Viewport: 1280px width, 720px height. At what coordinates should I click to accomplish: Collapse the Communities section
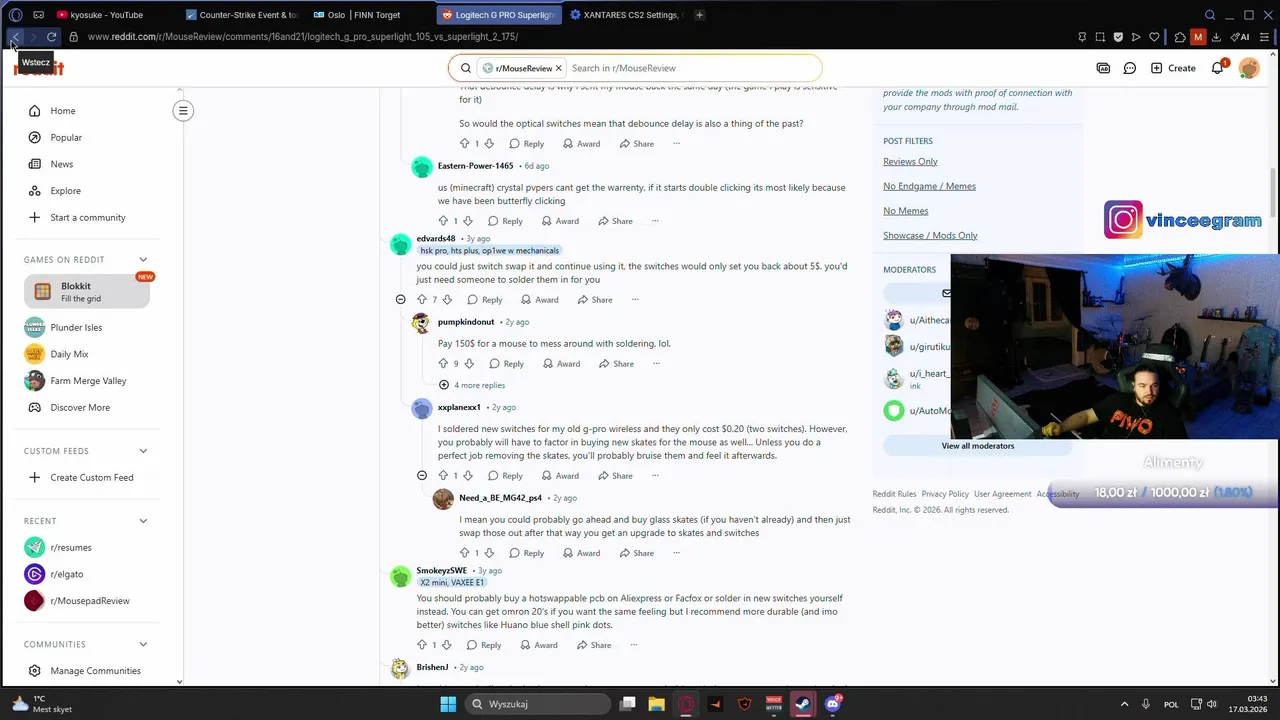click(143, 645)
